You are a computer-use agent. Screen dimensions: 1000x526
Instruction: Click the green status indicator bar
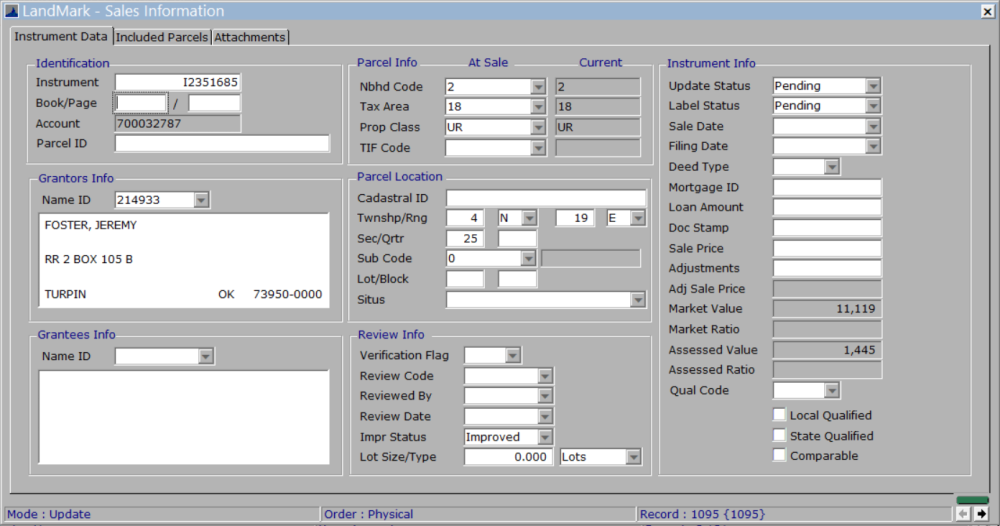(972, 499)
